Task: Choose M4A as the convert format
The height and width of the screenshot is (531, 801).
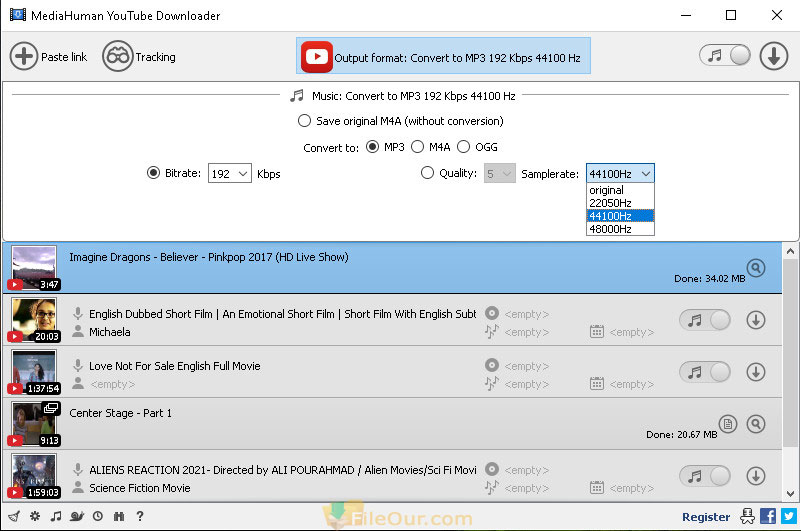Action: [417, 147]
